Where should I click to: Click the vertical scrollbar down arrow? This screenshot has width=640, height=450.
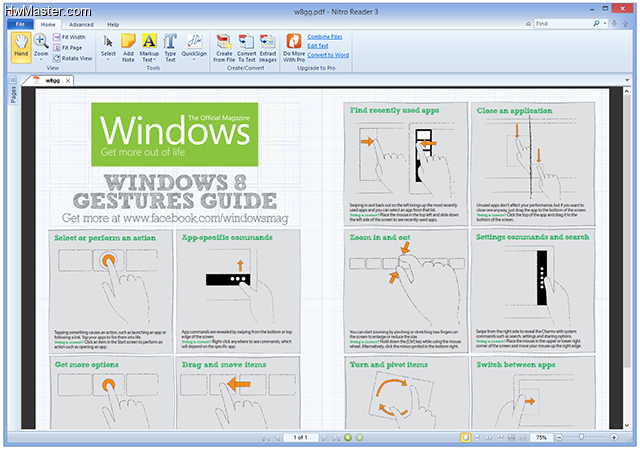[627, 425]
